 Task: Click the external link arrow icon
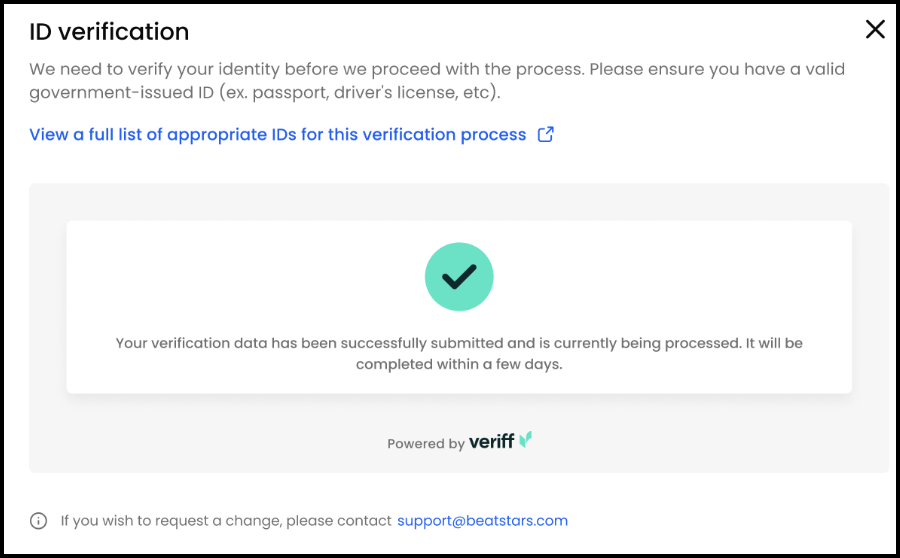545,134
